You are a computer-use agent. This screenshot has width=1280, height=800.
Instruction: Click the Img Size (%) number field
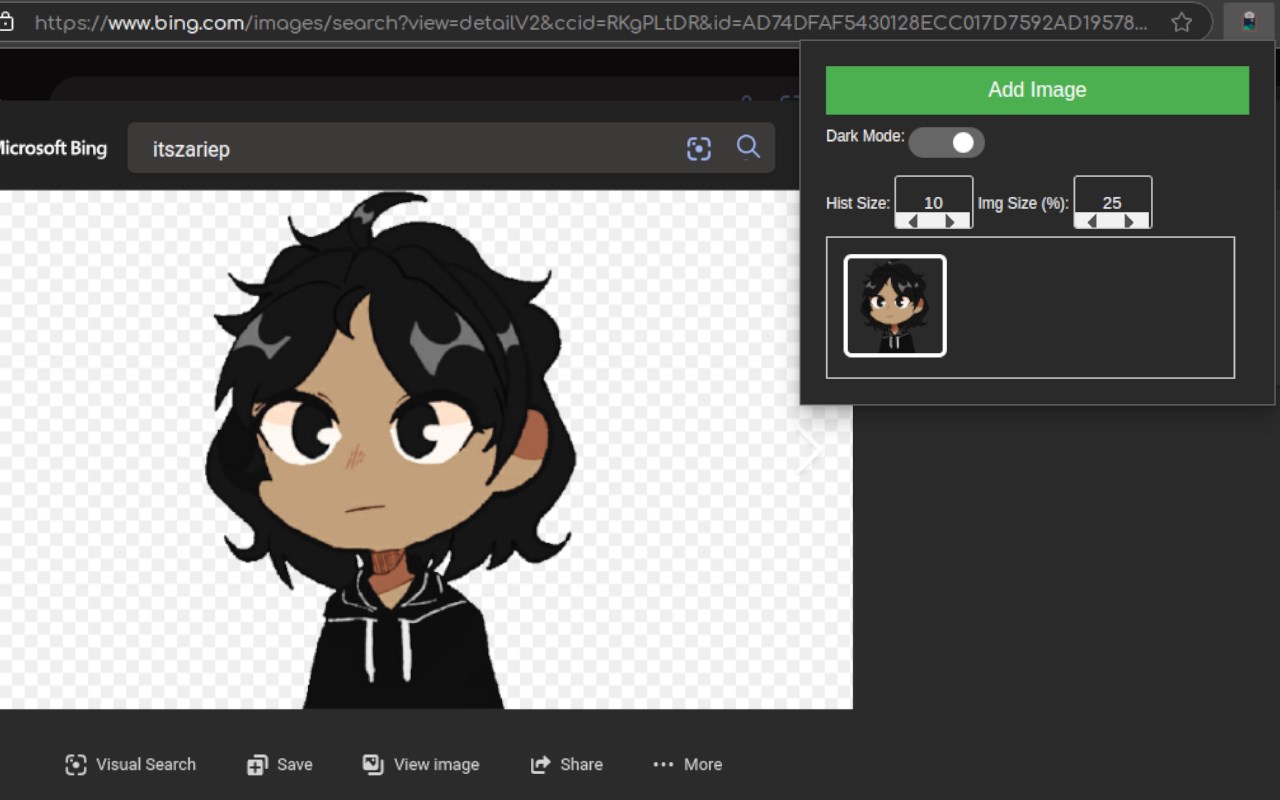point(1112,202)
